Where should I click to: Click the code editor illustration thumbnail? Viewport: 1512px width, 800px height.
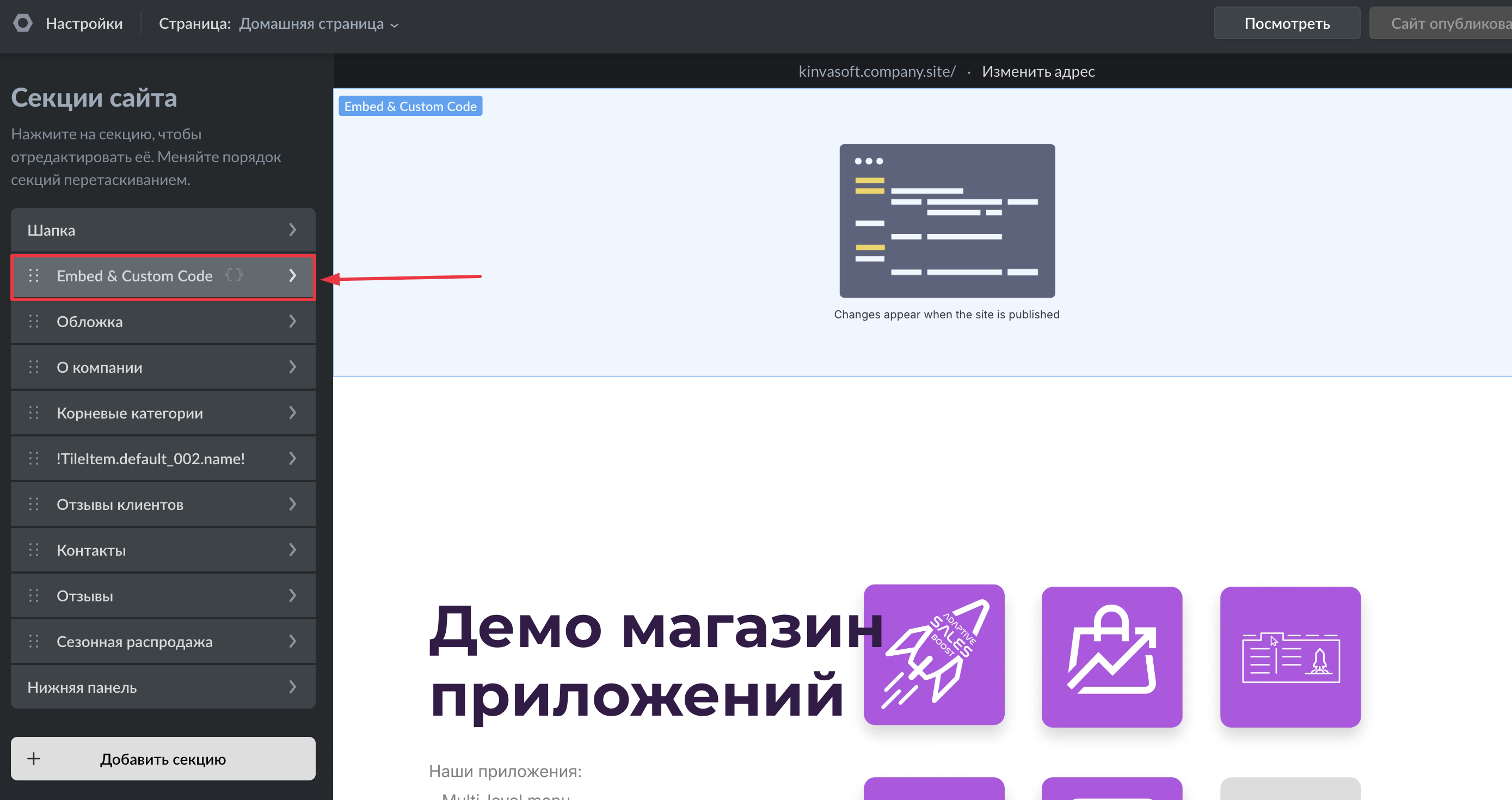coord(946,221)
